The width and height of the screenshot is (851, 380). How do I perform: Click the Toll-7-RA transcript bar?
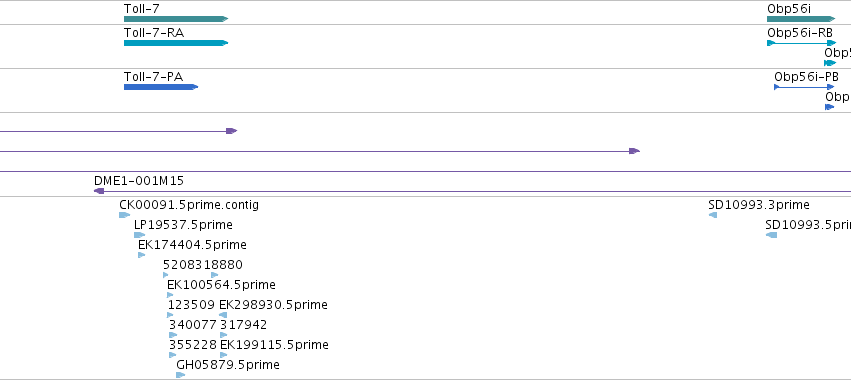tap(176, 43)
